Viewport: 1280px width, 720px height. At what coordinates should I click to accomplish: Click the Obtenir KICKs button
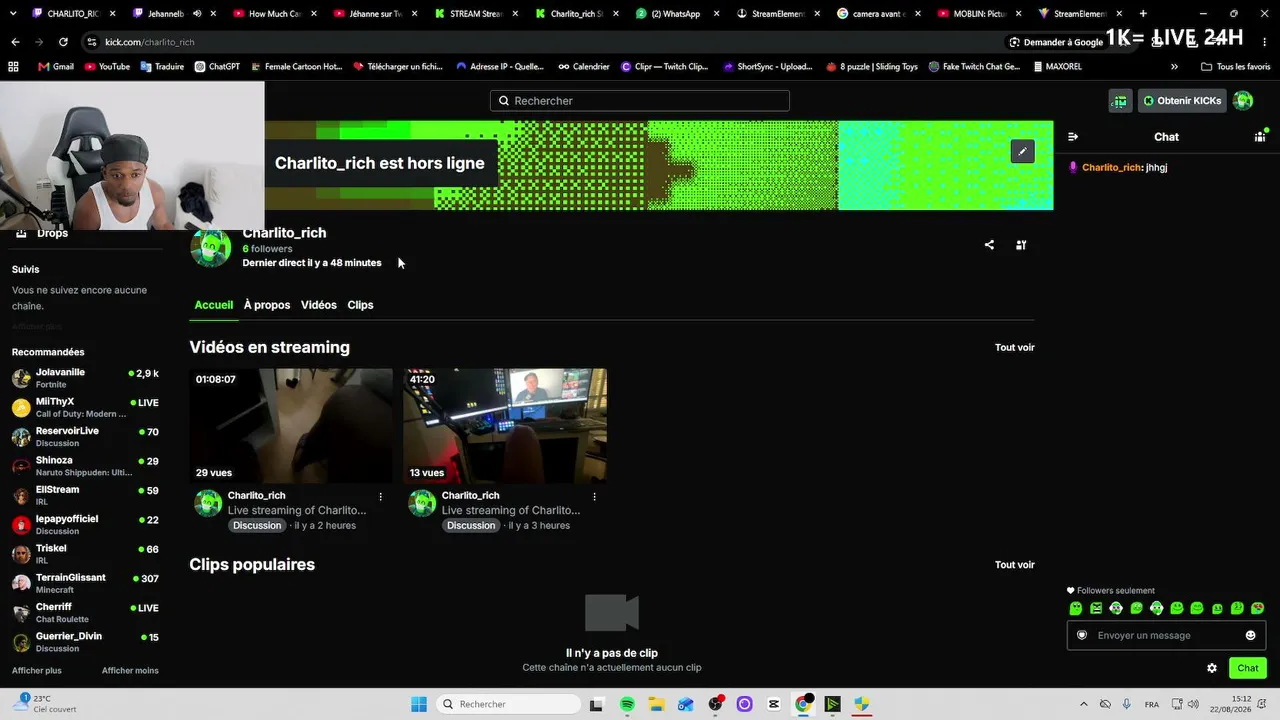1182,101
